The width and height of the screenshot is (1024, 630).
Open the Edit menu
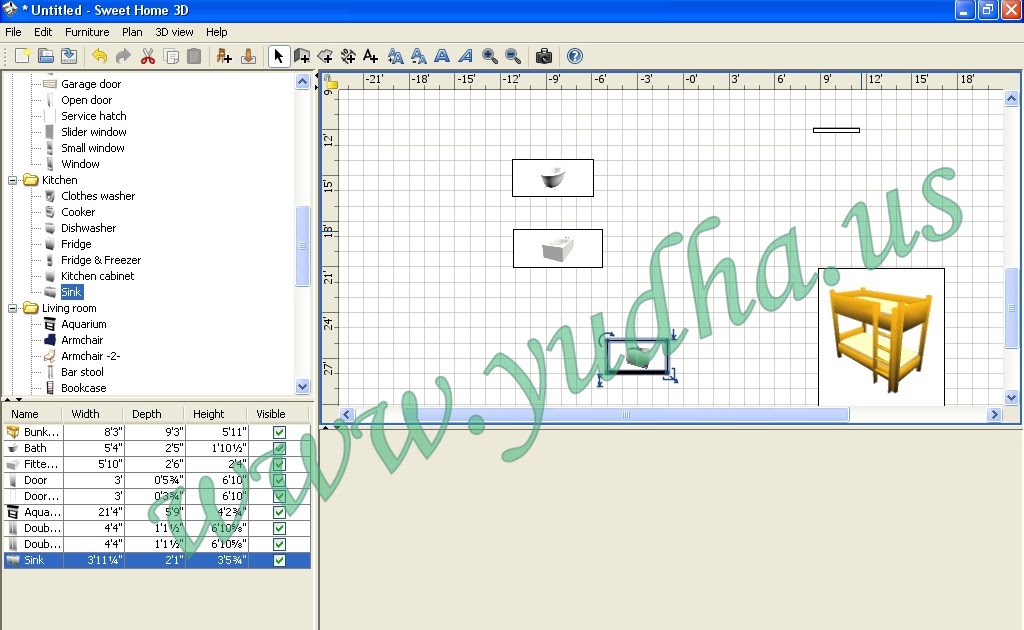[x=43, y=32]
